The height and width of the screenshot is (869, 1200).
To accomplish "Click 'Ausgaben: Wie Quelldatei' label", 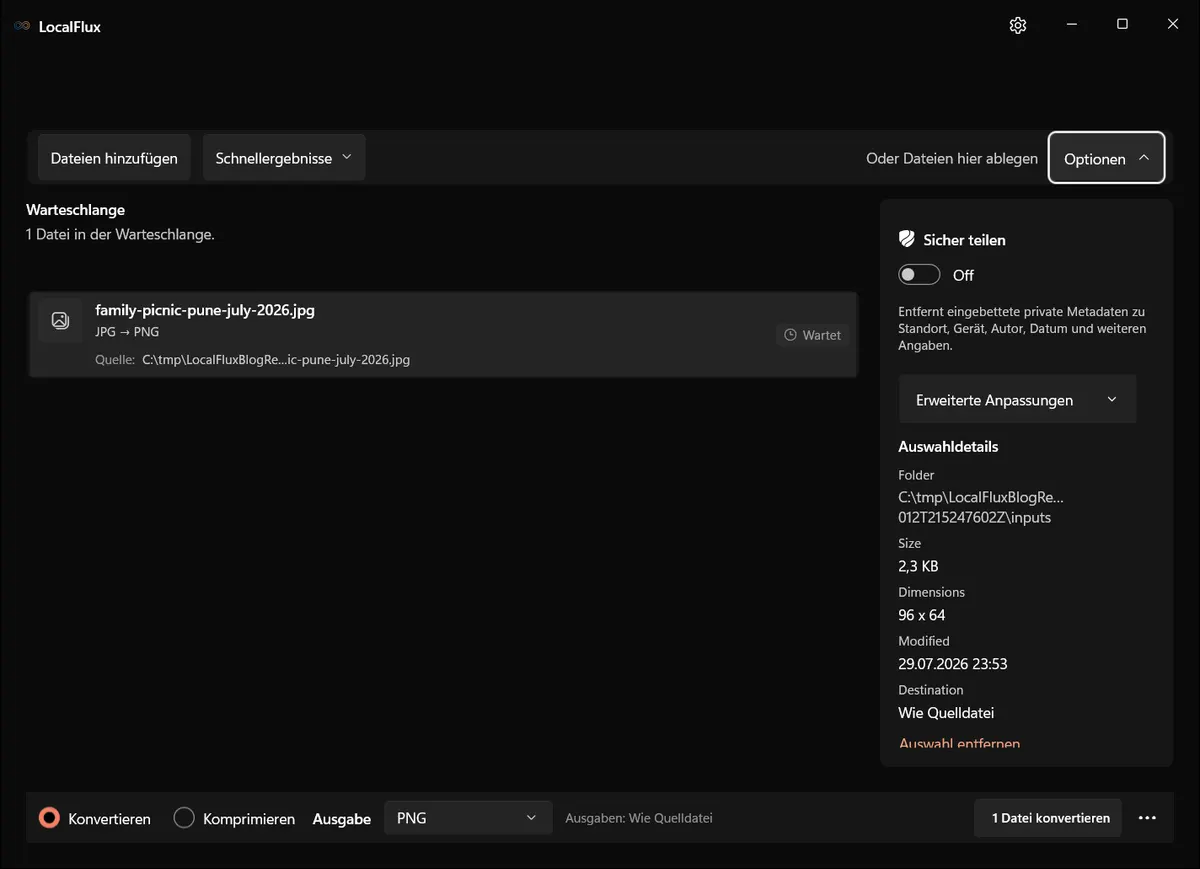I will click(639, 818).
